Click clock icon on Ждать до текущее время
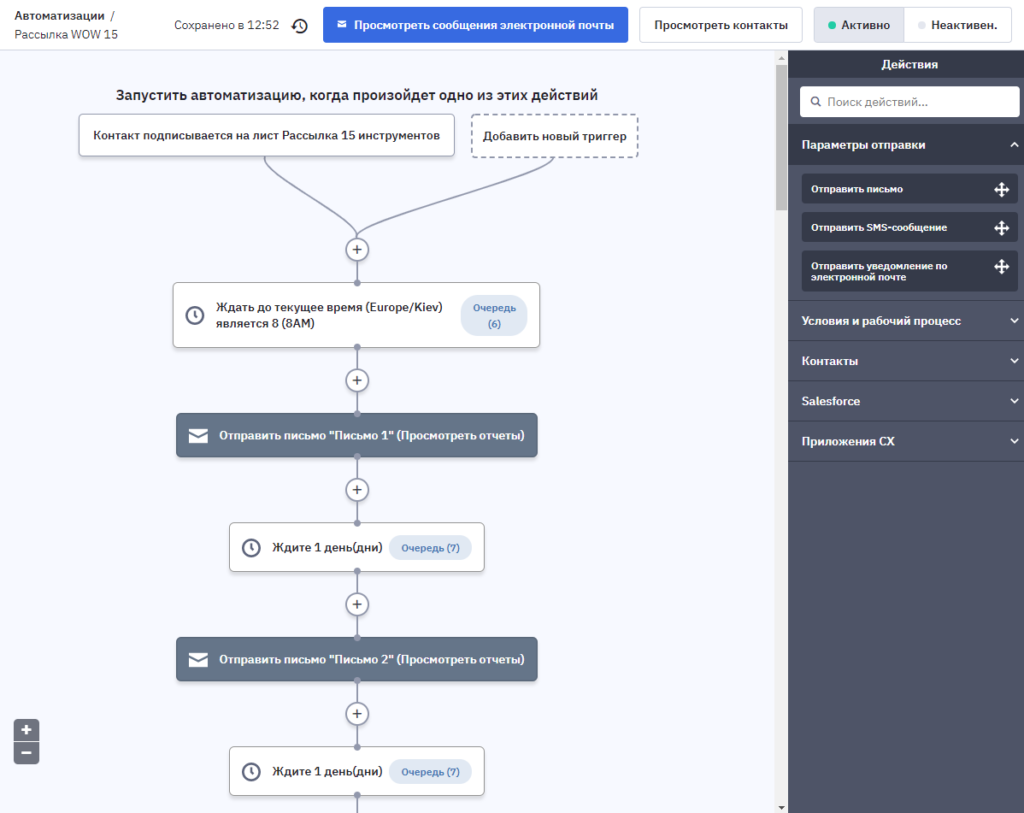 [195, 315]
